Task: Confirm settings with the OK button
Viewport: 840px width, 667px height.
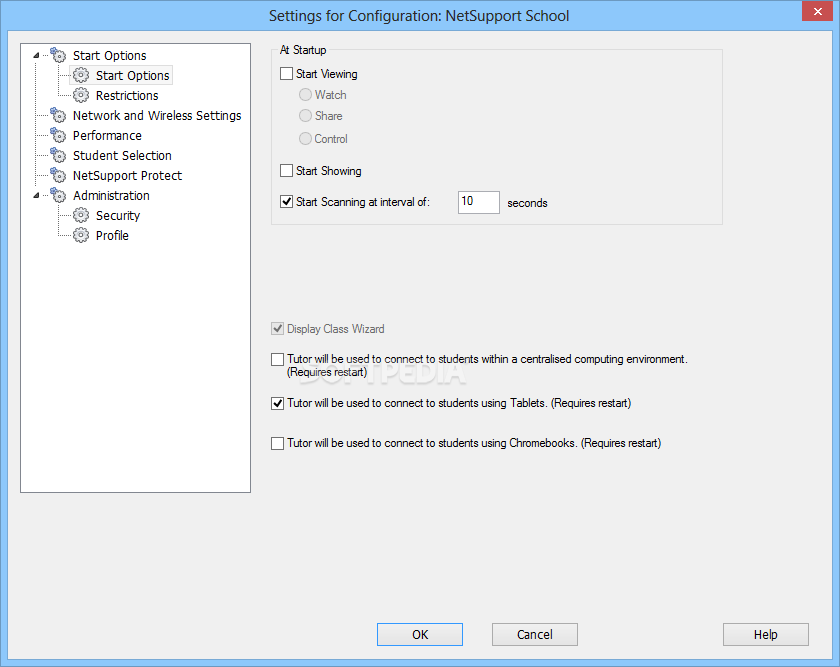Action: 420,634
